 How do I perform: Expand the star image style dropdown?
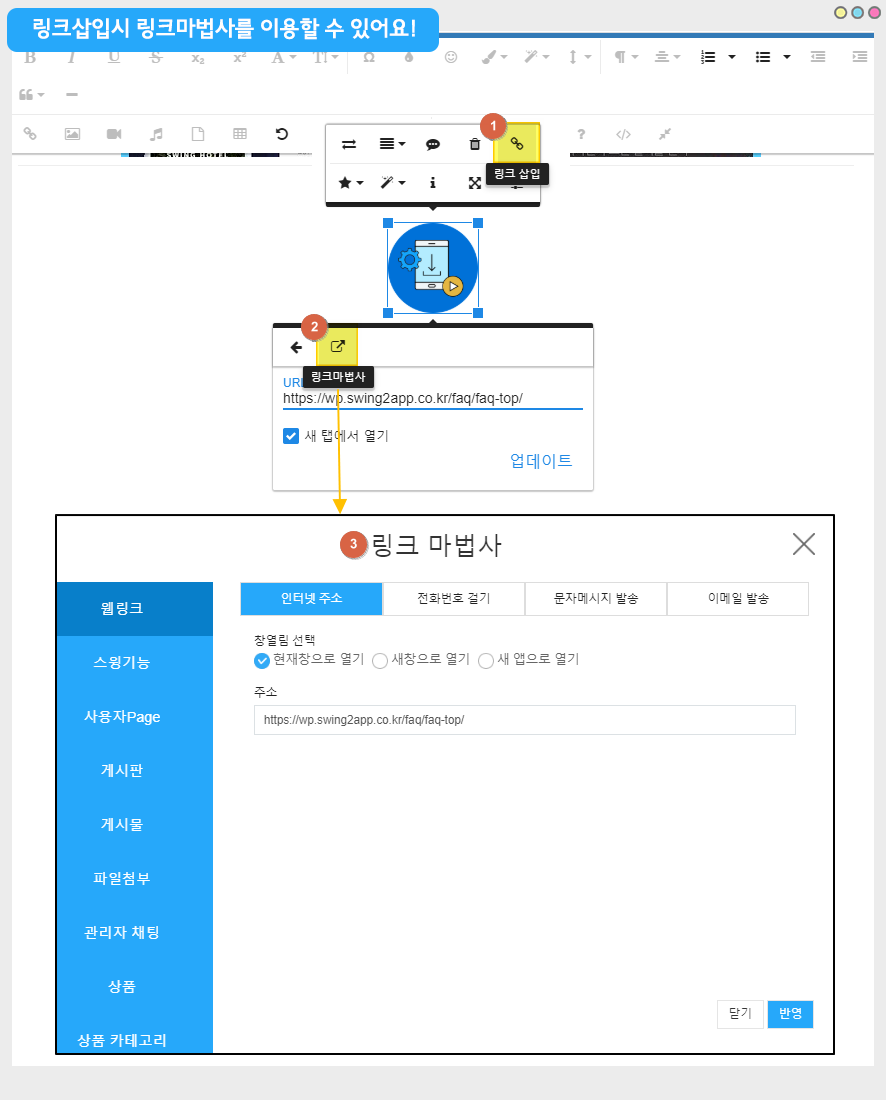[350, 183]
